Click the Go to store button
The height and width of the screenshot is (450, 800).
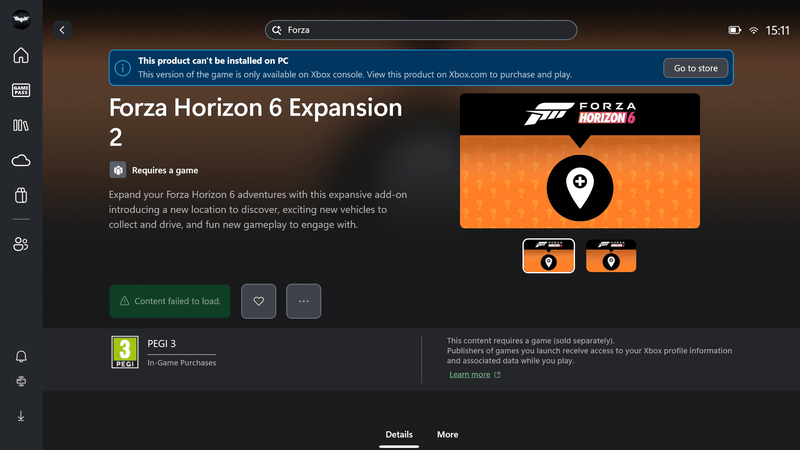click(695, 68)
